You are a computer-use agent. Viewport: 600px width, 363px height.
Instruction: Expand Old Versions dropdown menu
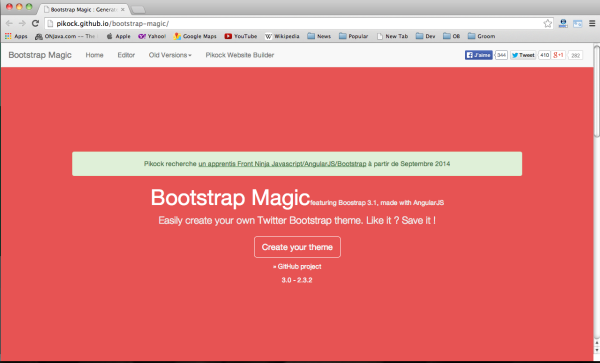pos(170,55)
